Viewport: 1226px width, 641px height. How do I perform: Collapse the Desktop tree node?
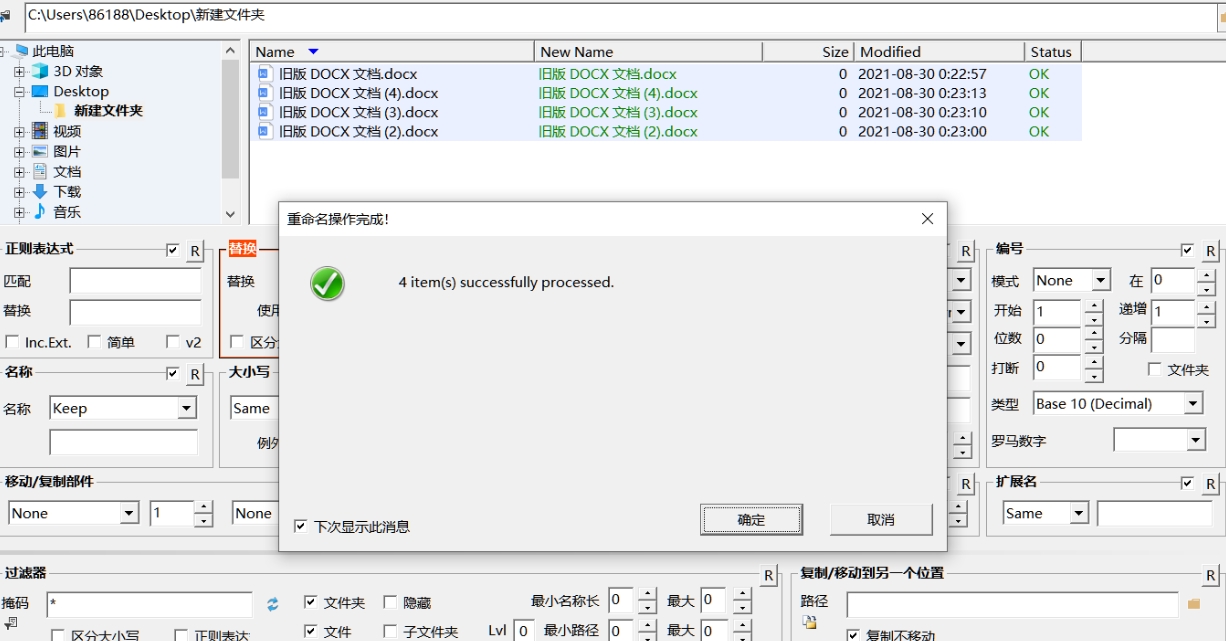(19, 91)
